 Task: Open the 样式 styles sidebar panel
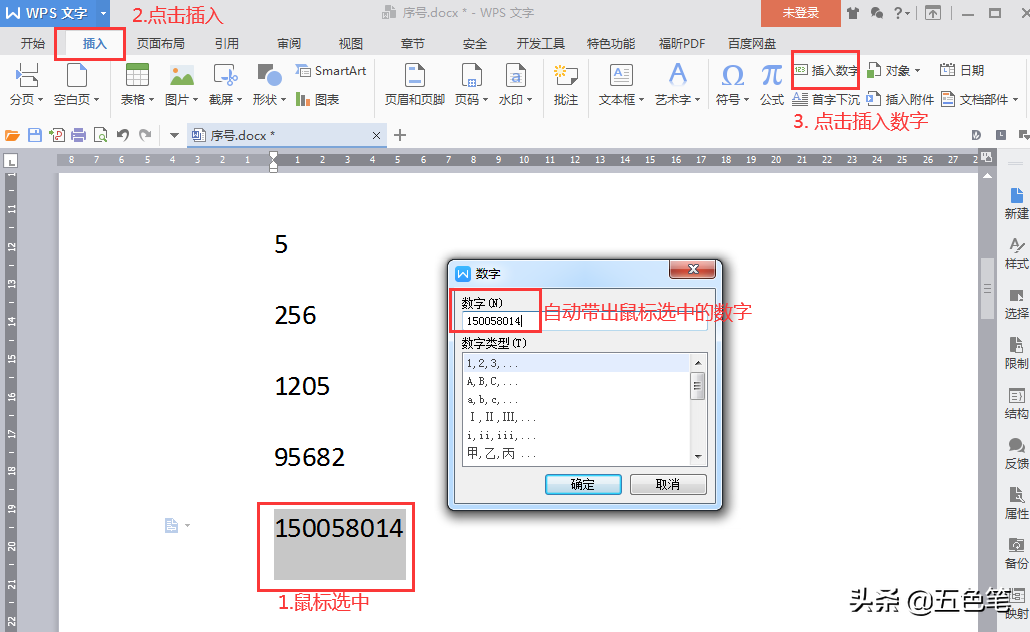point(1016,254)
